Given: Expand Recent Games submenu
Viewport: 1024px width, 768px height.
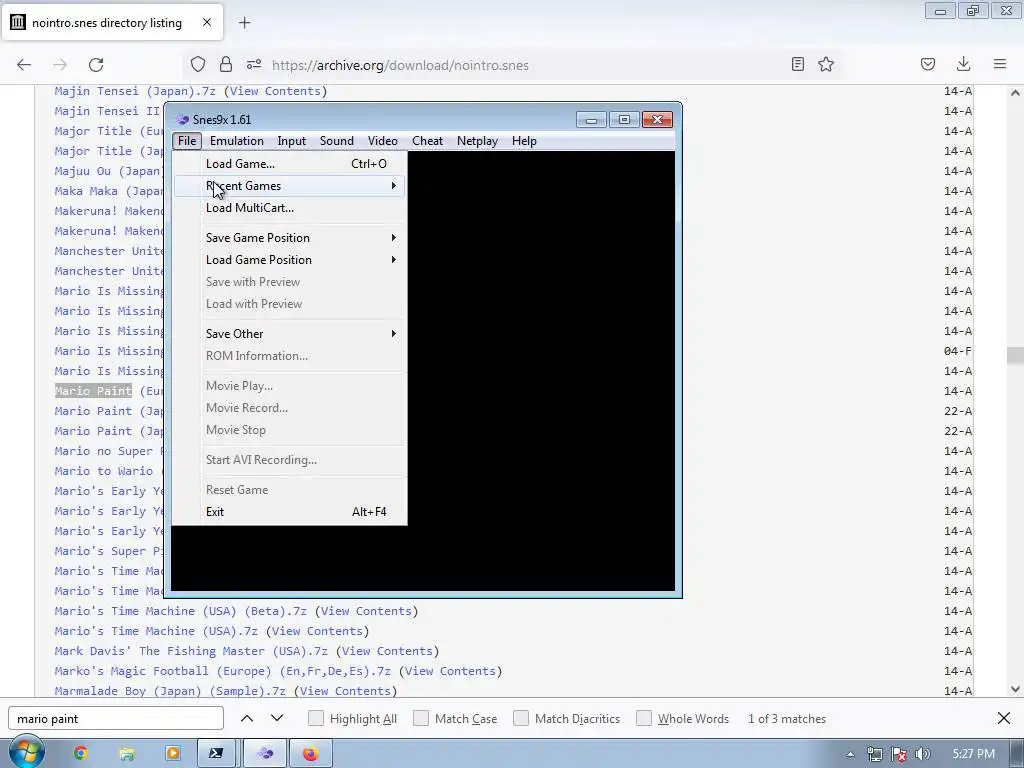Looking at the screenshot, I should click(289, 186).
